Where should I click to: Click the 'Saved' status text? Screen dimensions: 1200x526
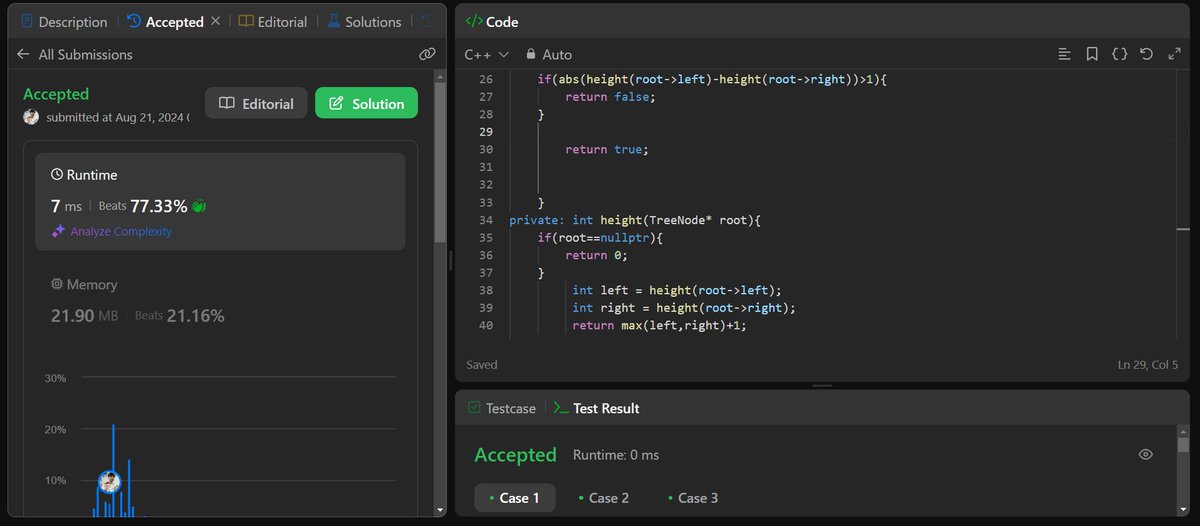tap(482, 365)
